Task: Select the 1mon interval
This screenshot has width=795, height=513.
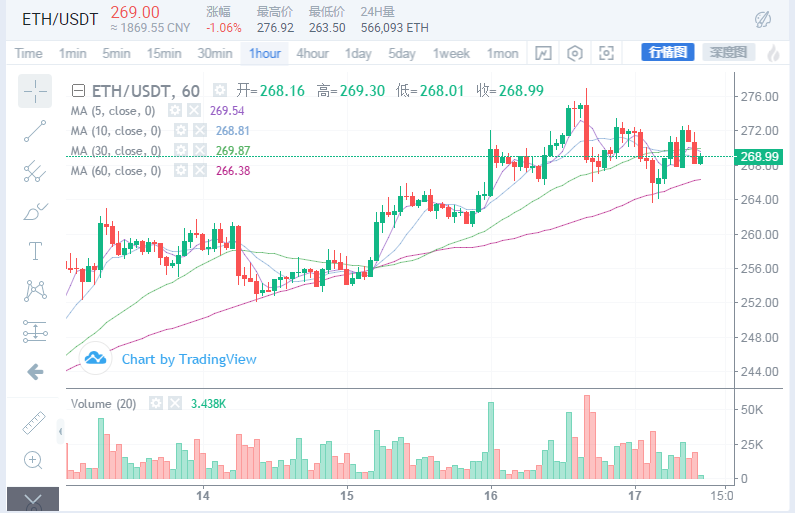Action: coord(502,53)
